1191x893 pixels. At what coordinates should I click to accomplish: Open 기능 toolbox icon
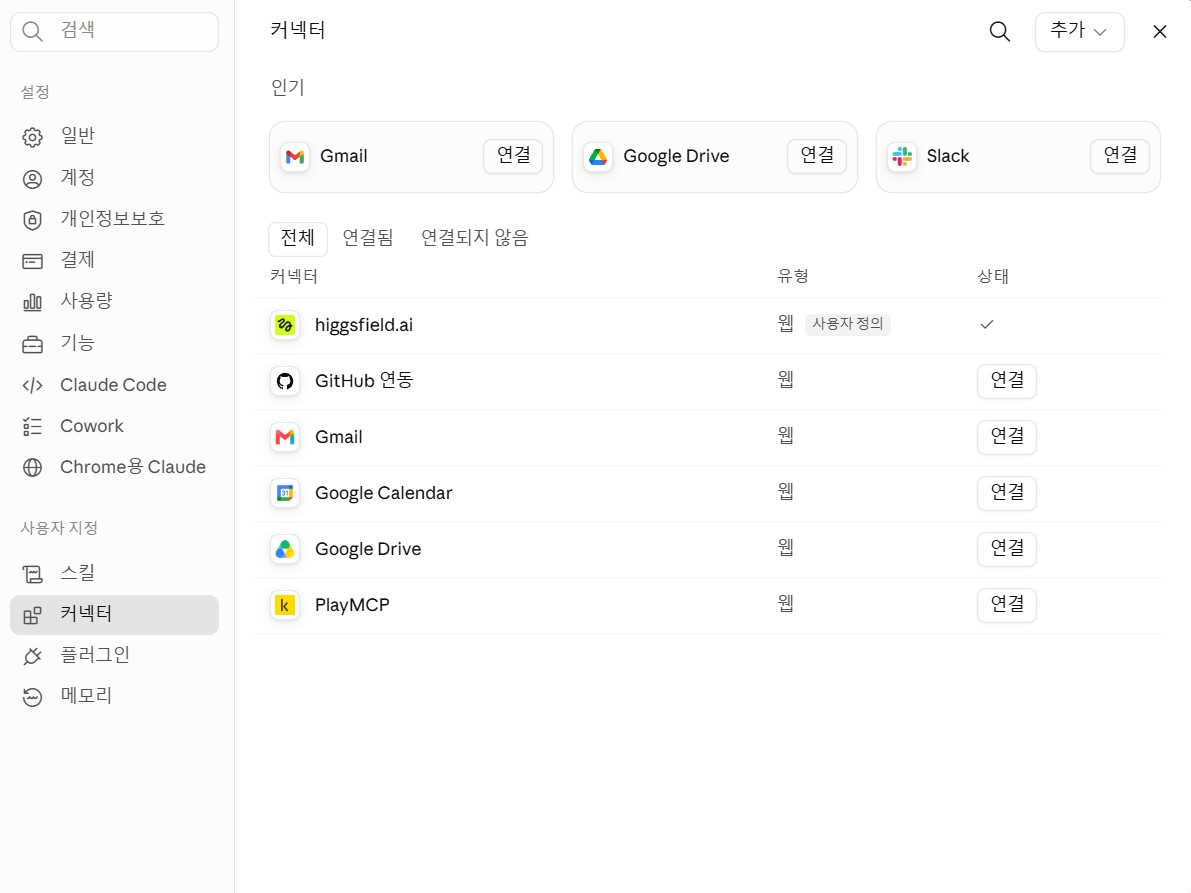click(33, 344)
